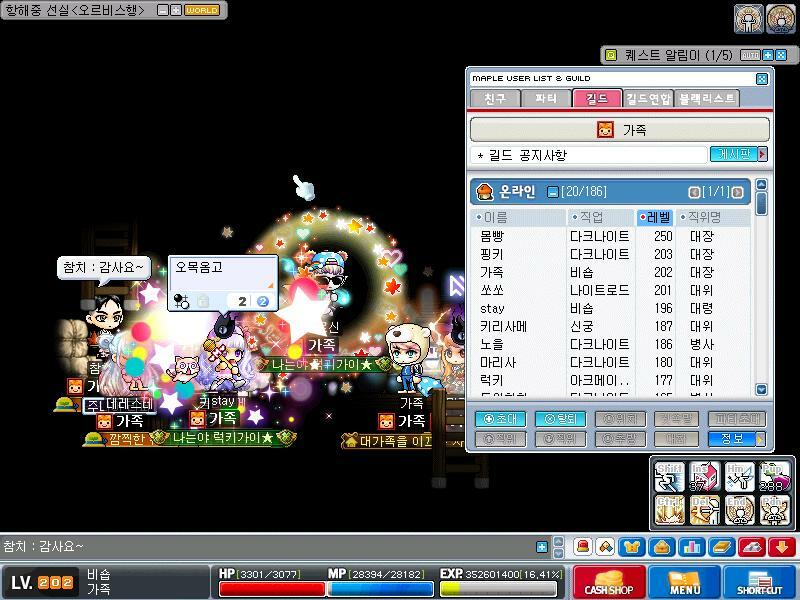
Task: Open the equipment window with the shirt icon
Action: [632, 547]
